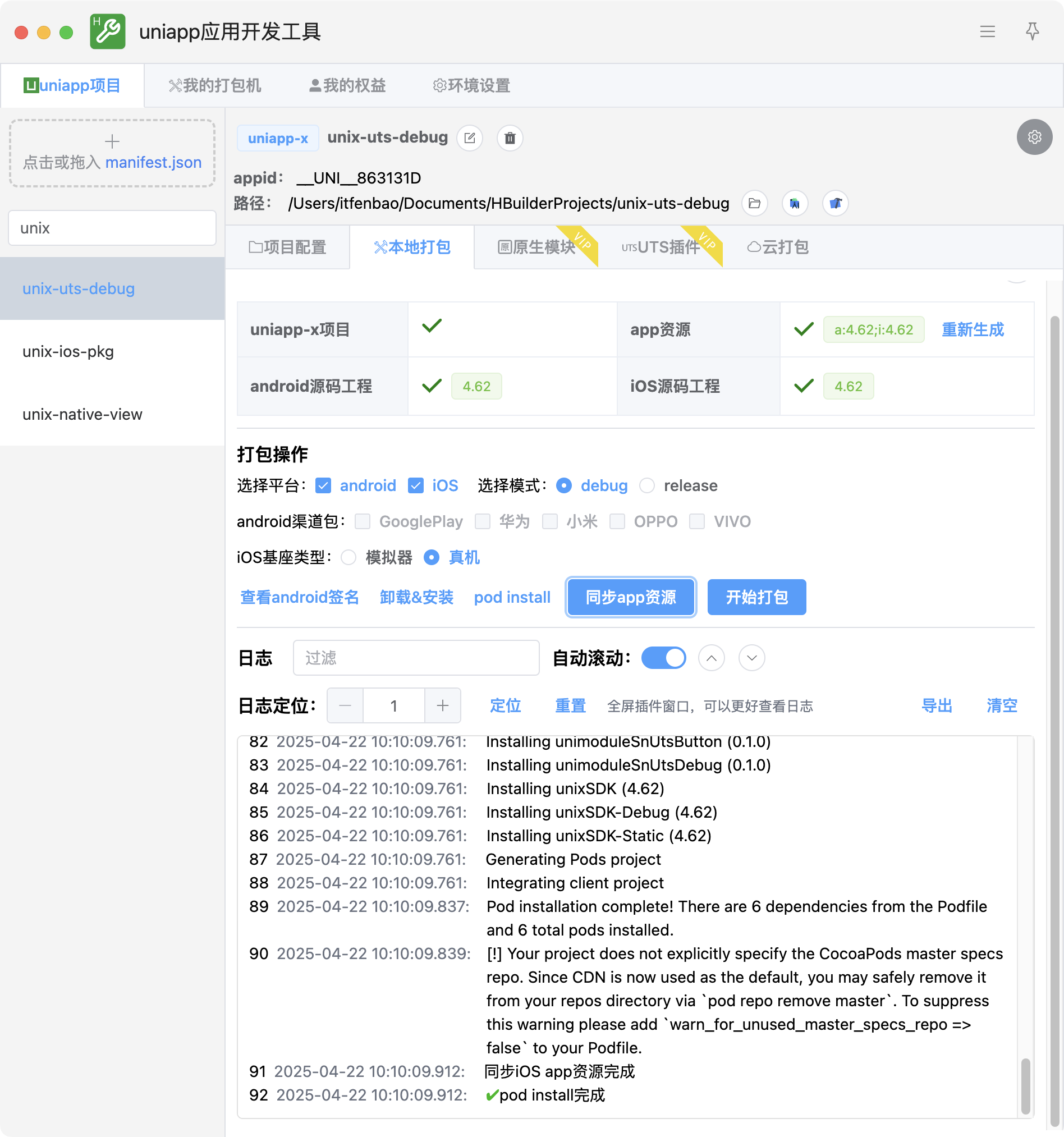Select release mode radio button
This screenshot has width=1064, height=1137.
pos(647,485)
